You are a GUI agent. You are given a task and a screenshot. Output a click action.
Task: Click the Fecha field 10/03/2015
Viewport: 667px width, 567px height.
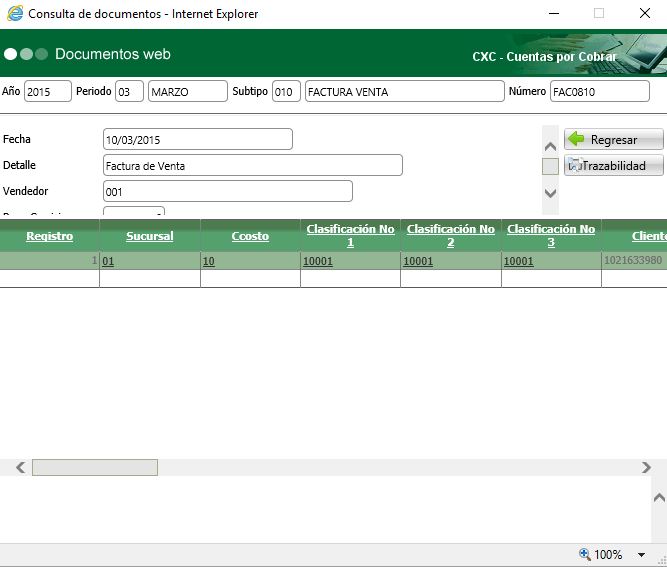click(x=198, y=139)
